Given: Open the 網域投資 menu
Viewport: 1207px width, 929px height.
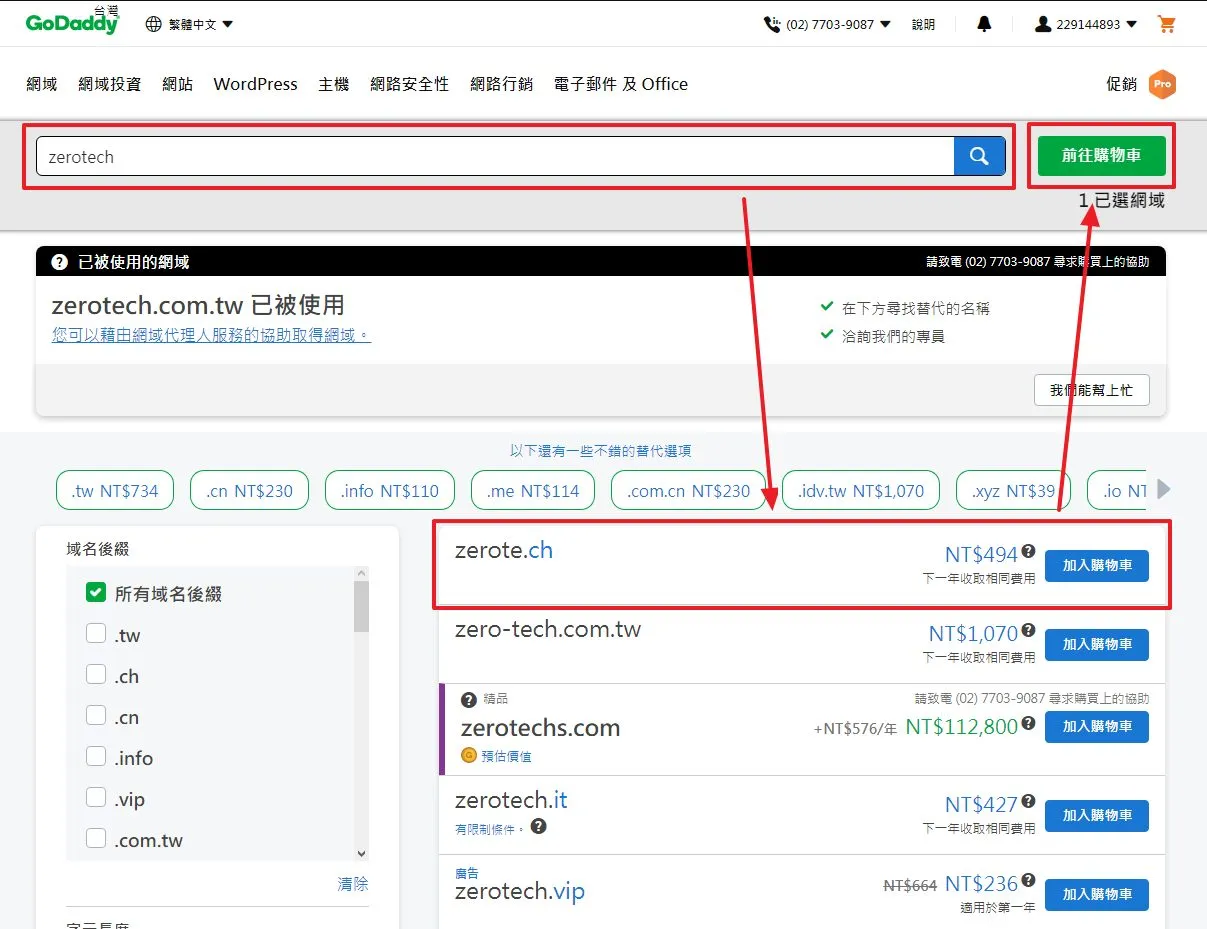Looking at the screenshot, I should pyautogui.click(x=110, y=84).
